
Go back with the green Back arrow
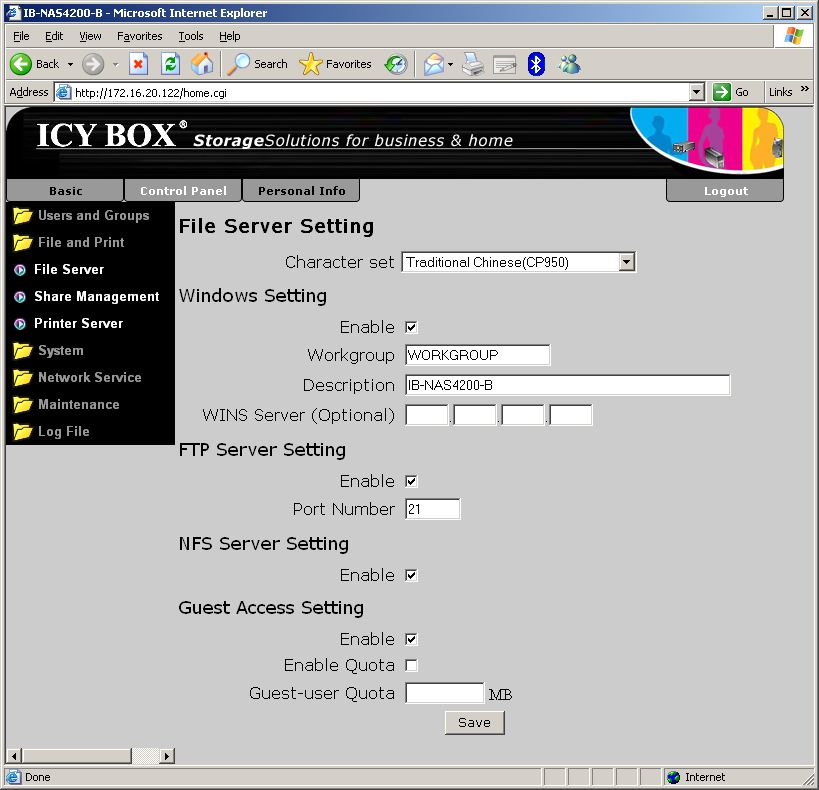point(21,64)
